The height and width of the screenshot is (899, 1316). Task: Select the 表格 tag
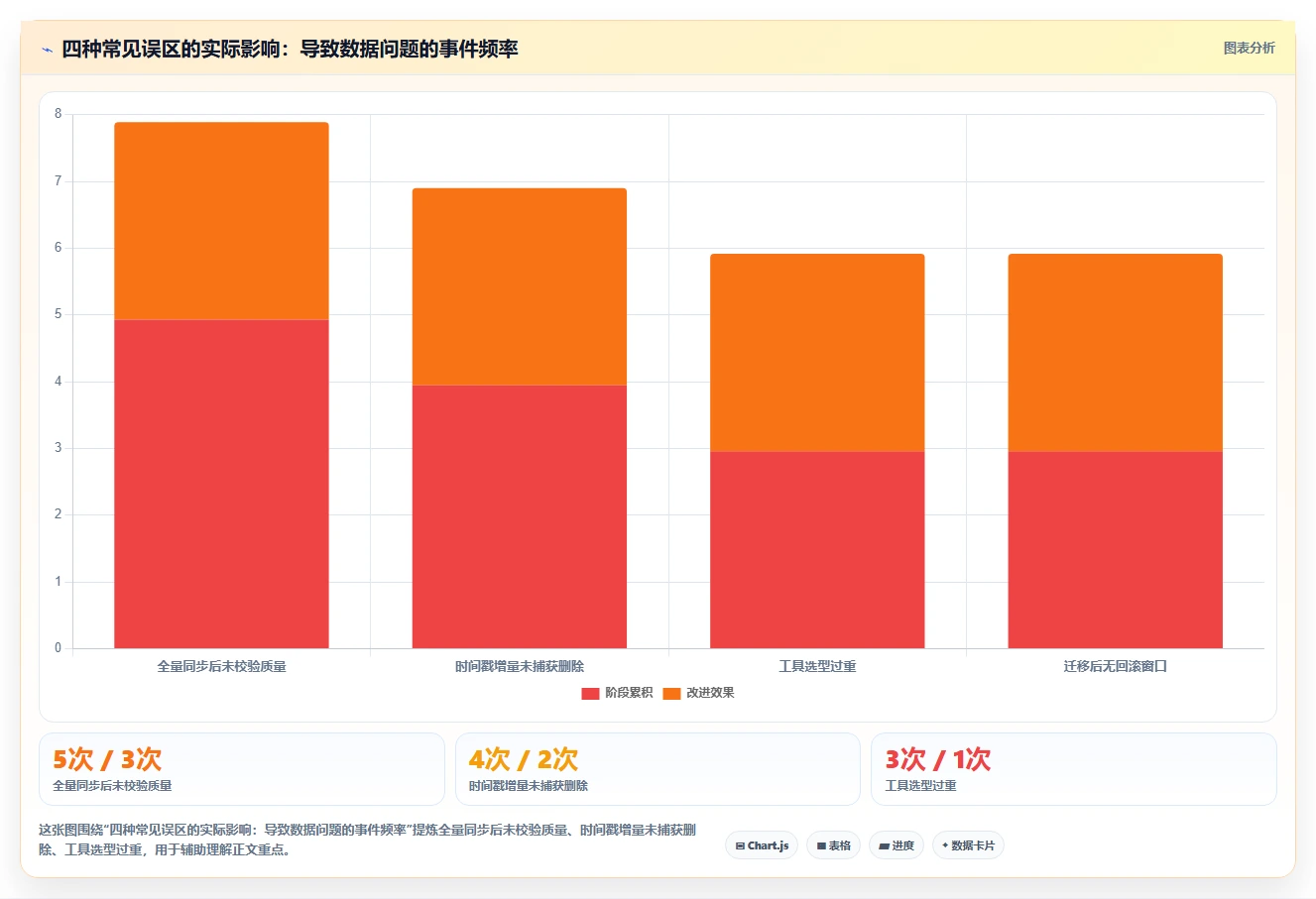[833, 845]
